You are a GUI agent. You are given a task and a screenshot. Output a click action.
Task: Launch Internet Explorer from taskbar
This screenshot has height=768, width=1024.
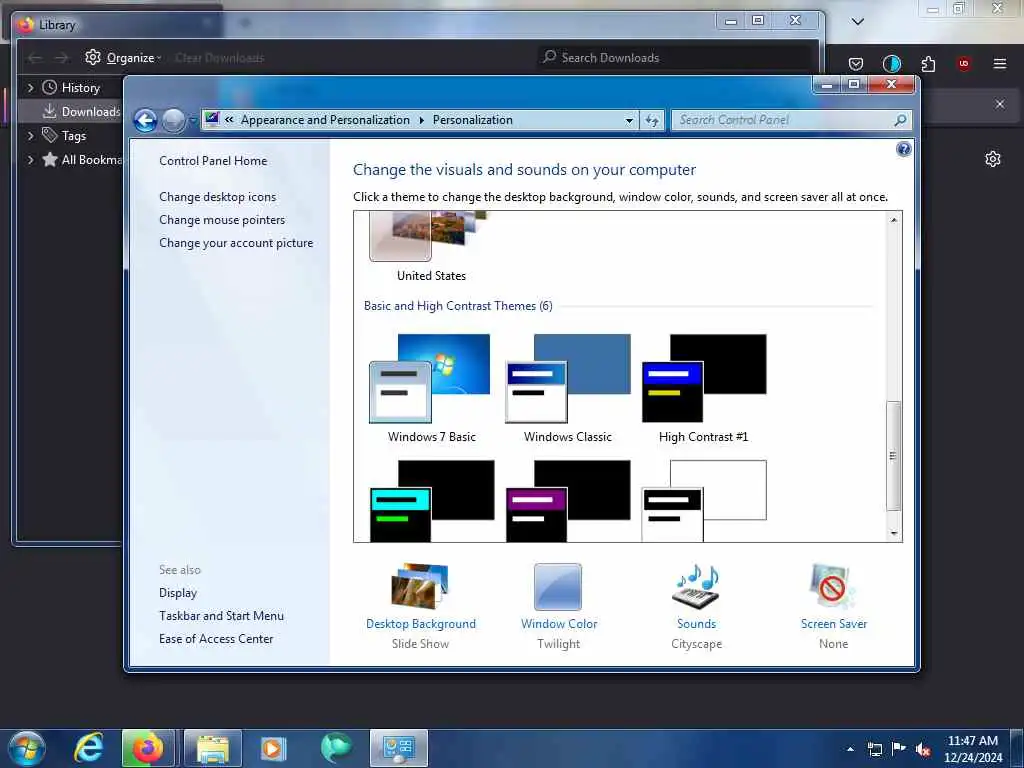click(x=88, y=748)
